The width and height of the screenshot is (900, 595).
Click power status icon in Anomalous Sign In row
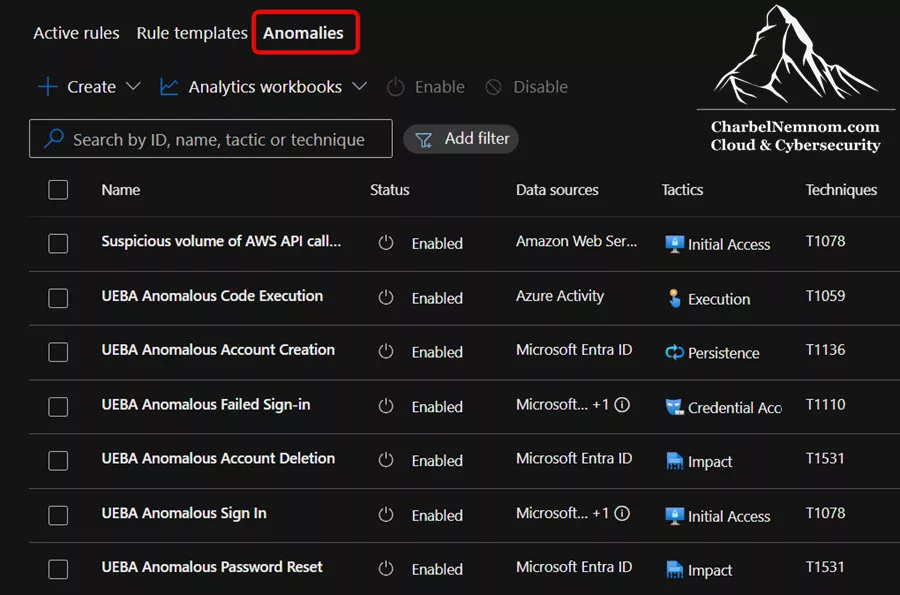386,514
